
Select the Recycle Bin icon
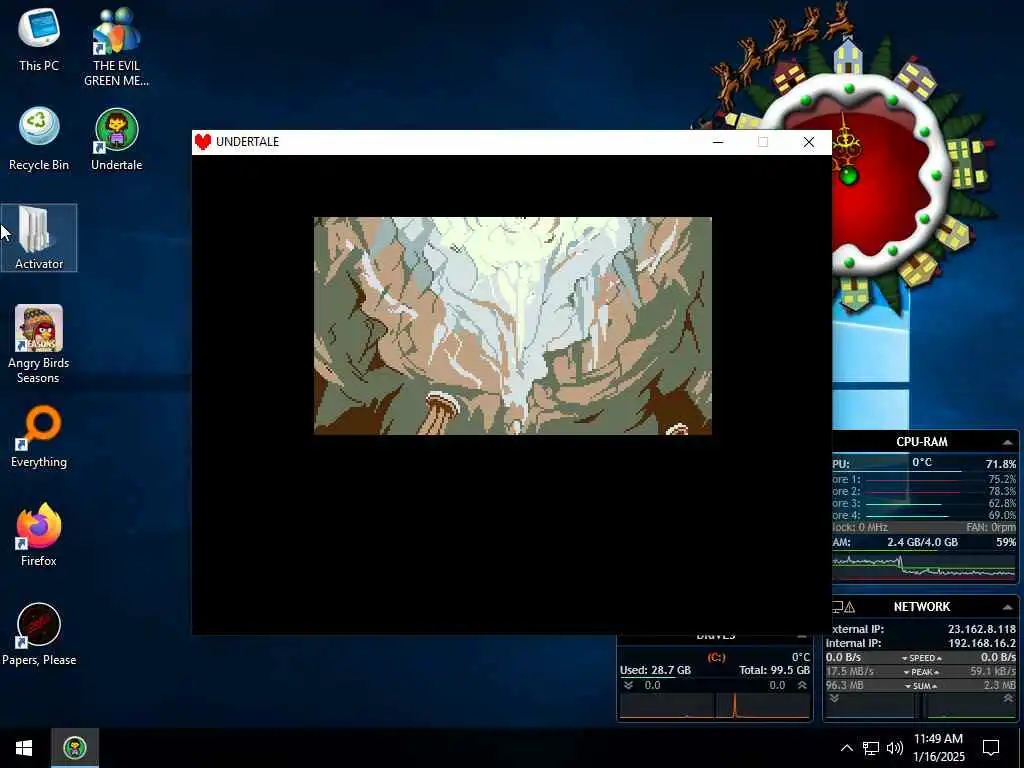[x=39, y=138]
